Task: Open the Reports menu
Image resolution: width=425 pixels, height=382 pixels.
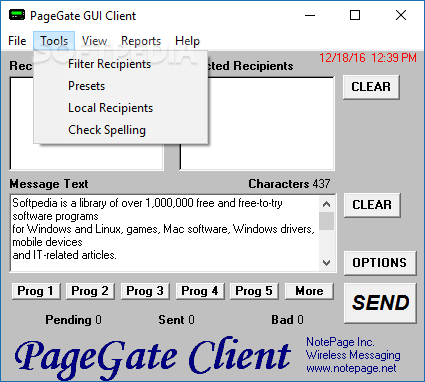Action: pyautogui.click(x=141, y=41)
